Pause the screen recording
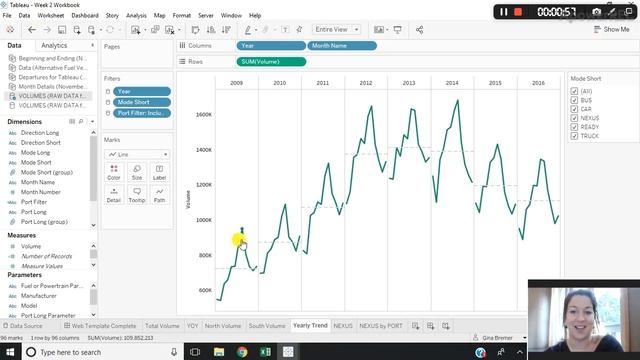This screenshot has width=640, height=360. point(504,12)
